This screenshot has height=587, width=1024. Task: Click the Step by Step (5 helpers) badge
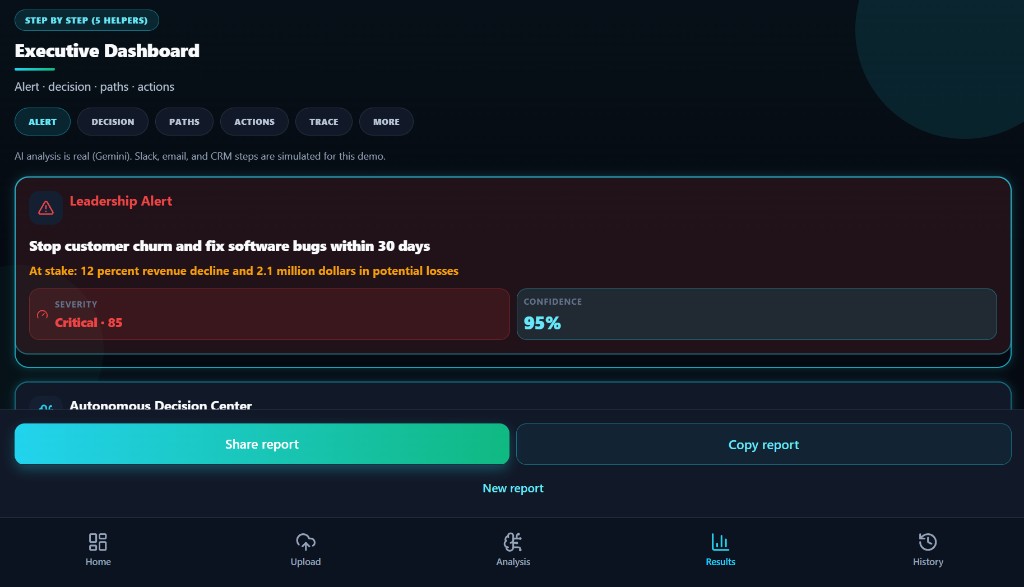[x=86, y=20]
